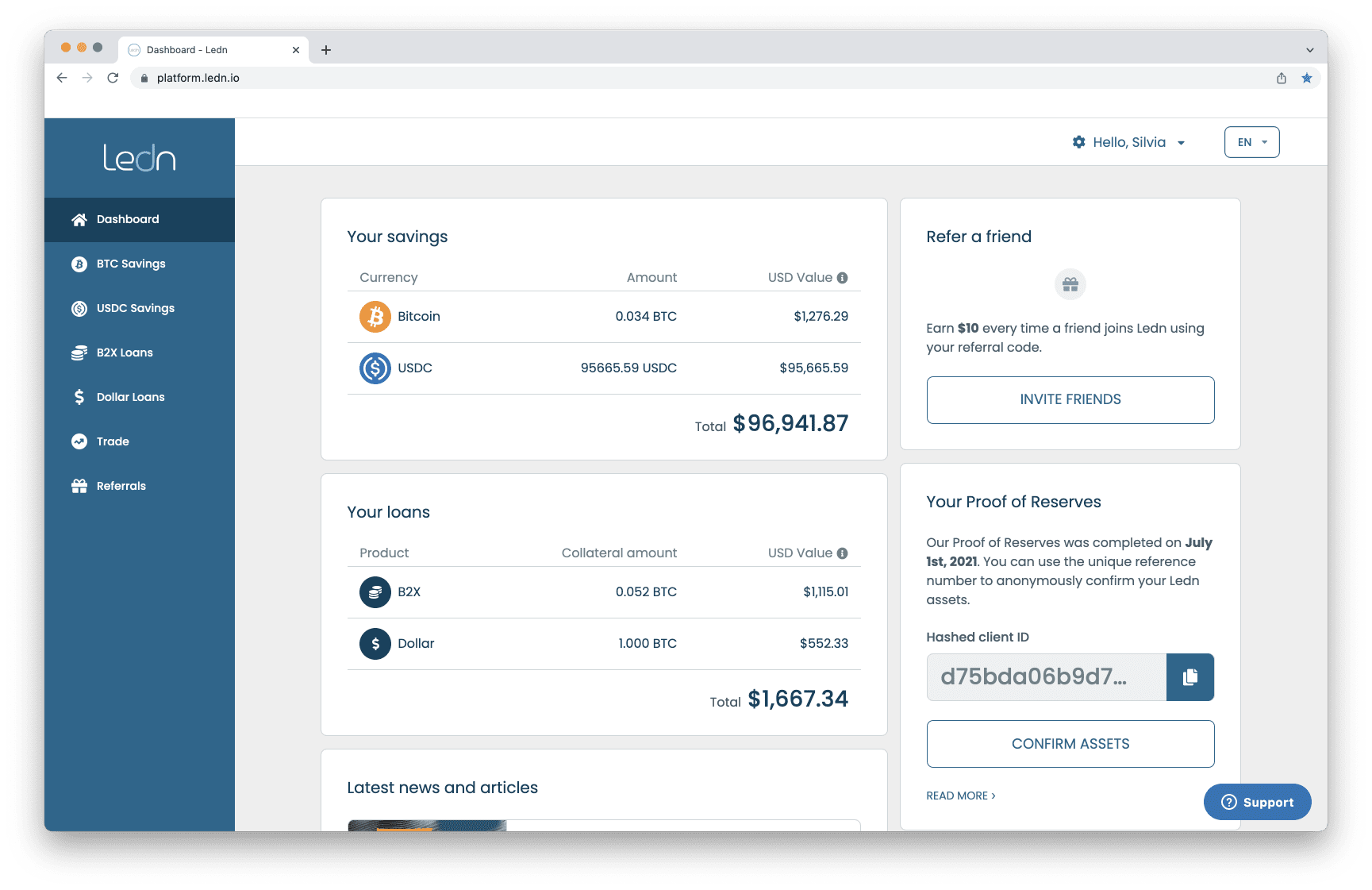Click the browser share icon

click(1282, 78)
